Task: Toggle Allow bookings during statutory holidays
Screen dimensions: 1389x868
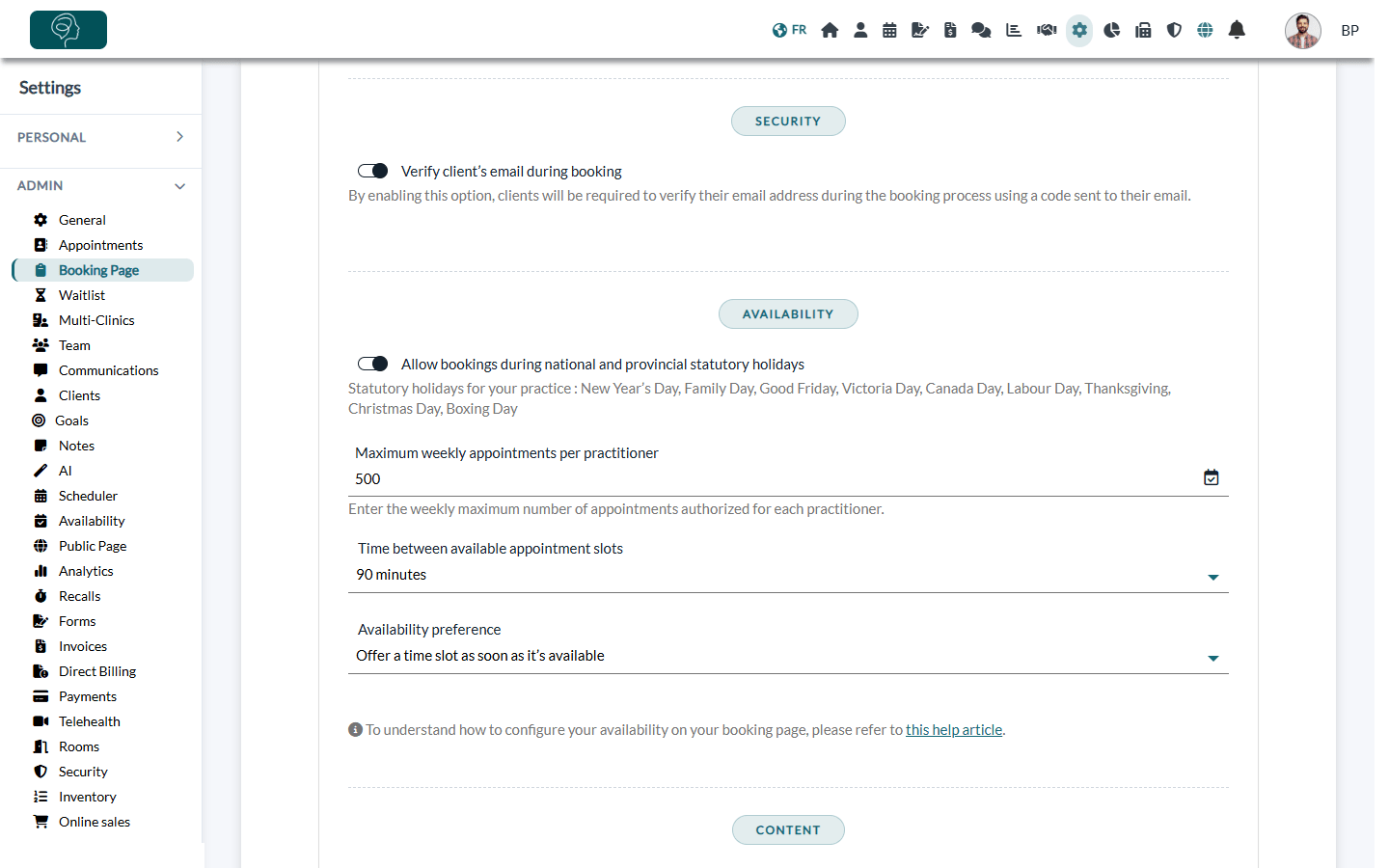Action: coord(372,364)
